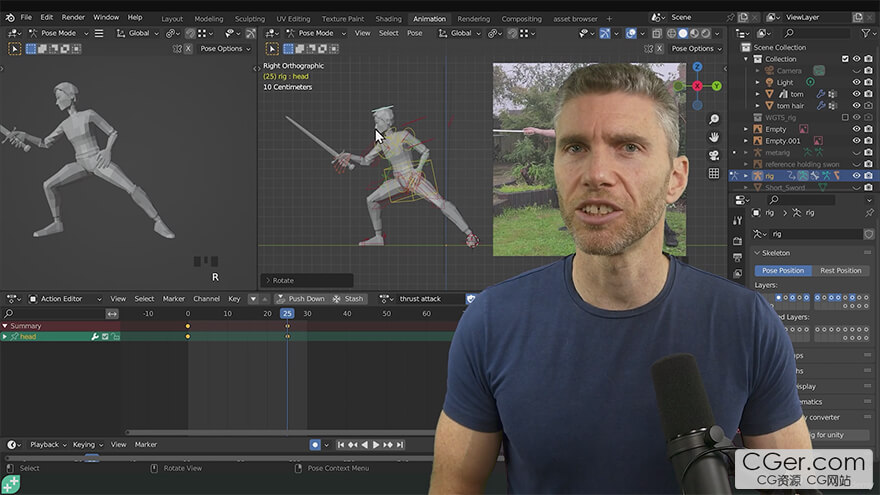Open Pose menu in viewport header
This screenshot has width=880, height=495.
pos(415,34)
